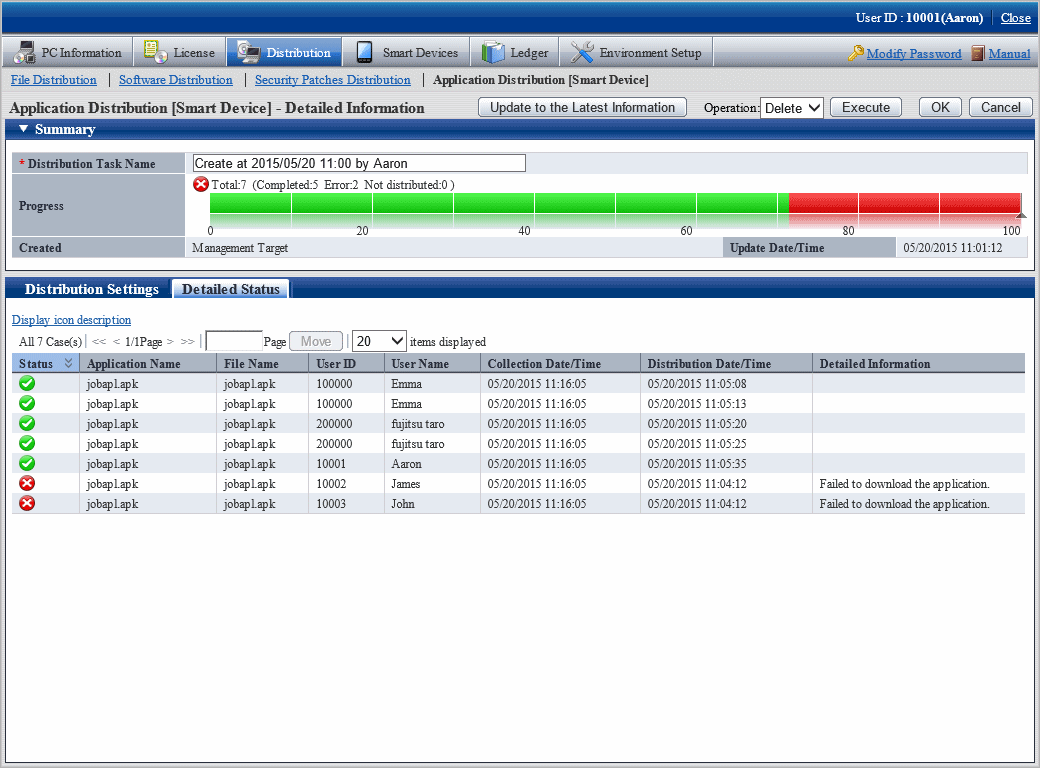Collapse the Summary section triangle
The image size is (1040, 768).
[23, 129]
